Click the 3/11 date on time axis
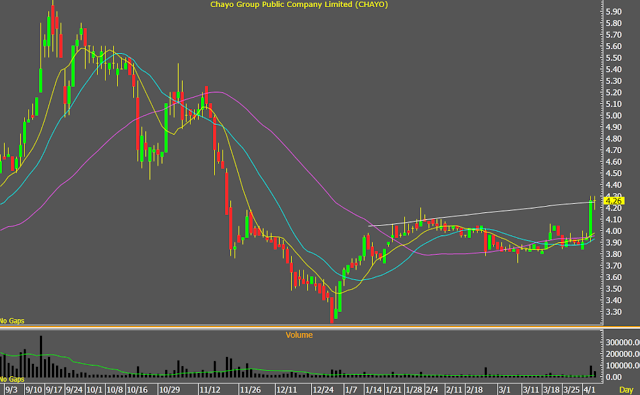640x395 pixels. click(531, 390)
